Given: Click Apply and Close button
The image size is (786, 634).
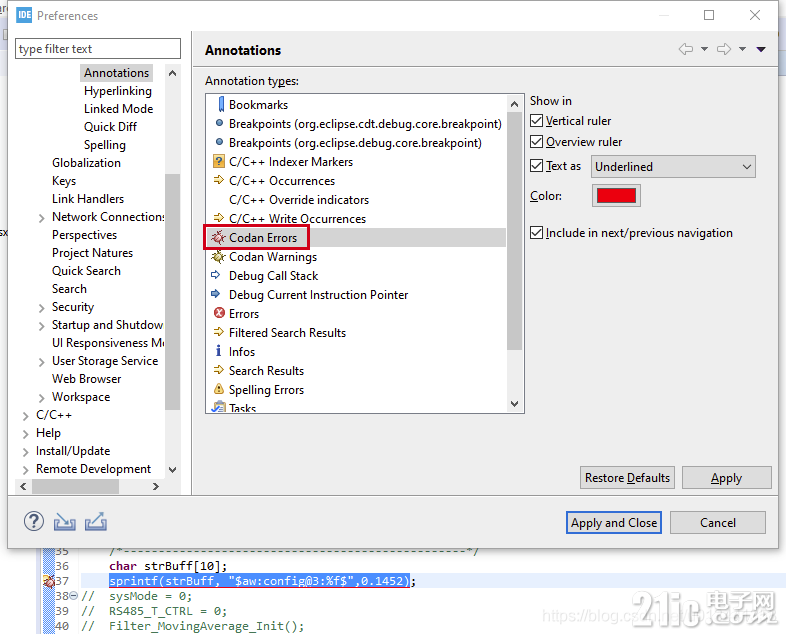Looking at the screenshot, I should coord(614,523).
